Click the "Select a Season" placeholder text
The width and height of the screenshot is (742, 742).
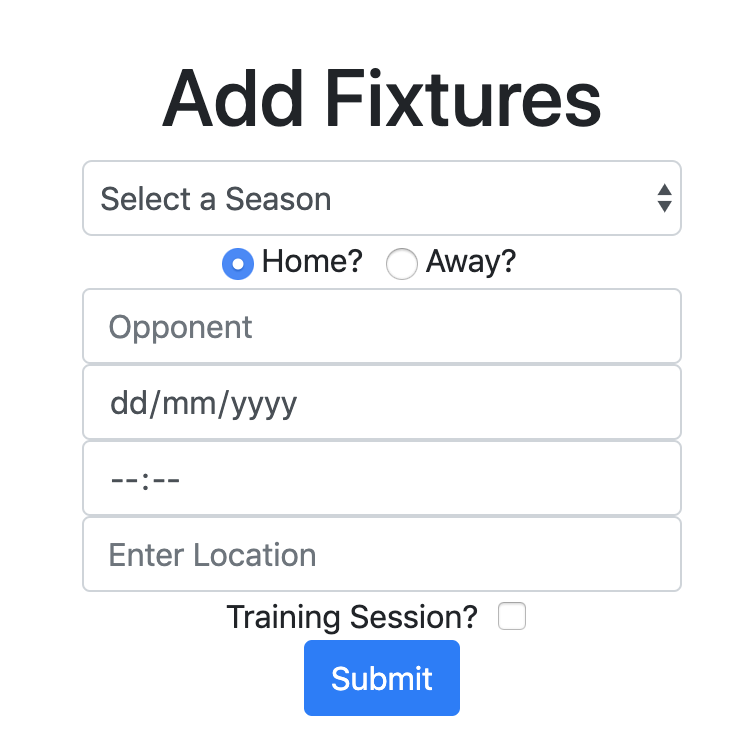pos(216,199)
